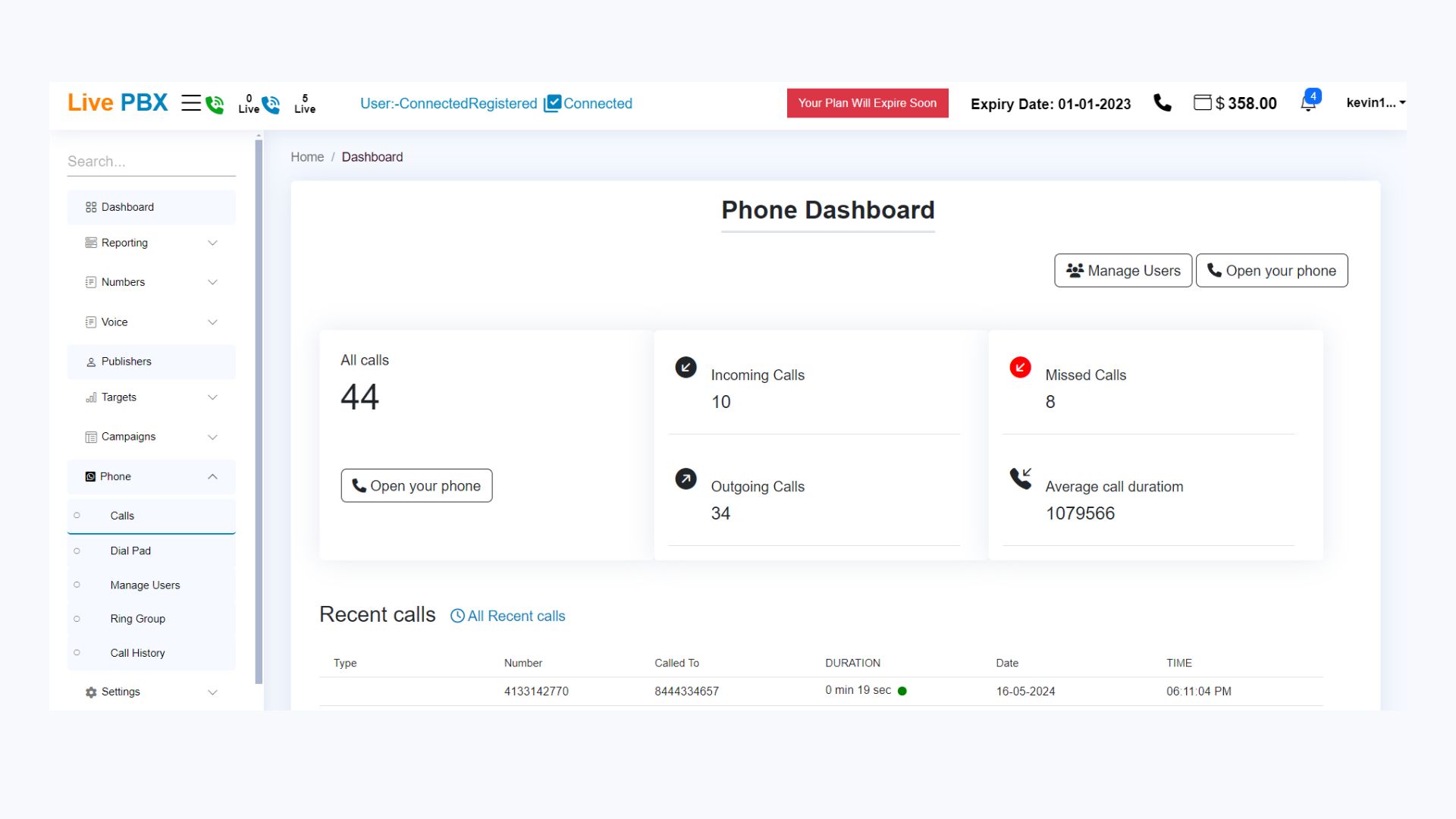
Task: Collapse the Phone menu chevron
Action: coord(212,476)
